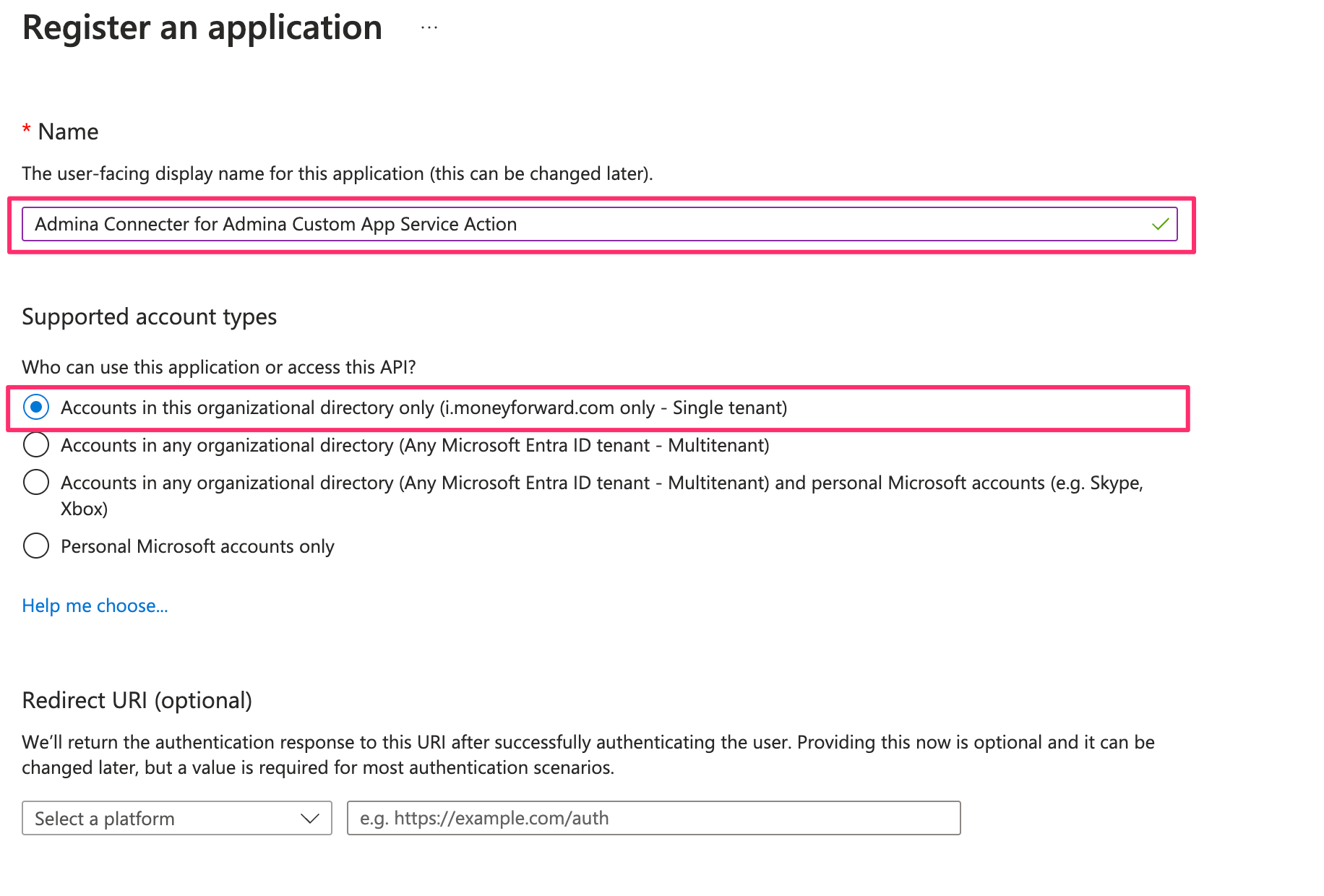Screen dimensions: 1324x896
Task: Click the Register an application page heading
Action: tap(202, 28)
